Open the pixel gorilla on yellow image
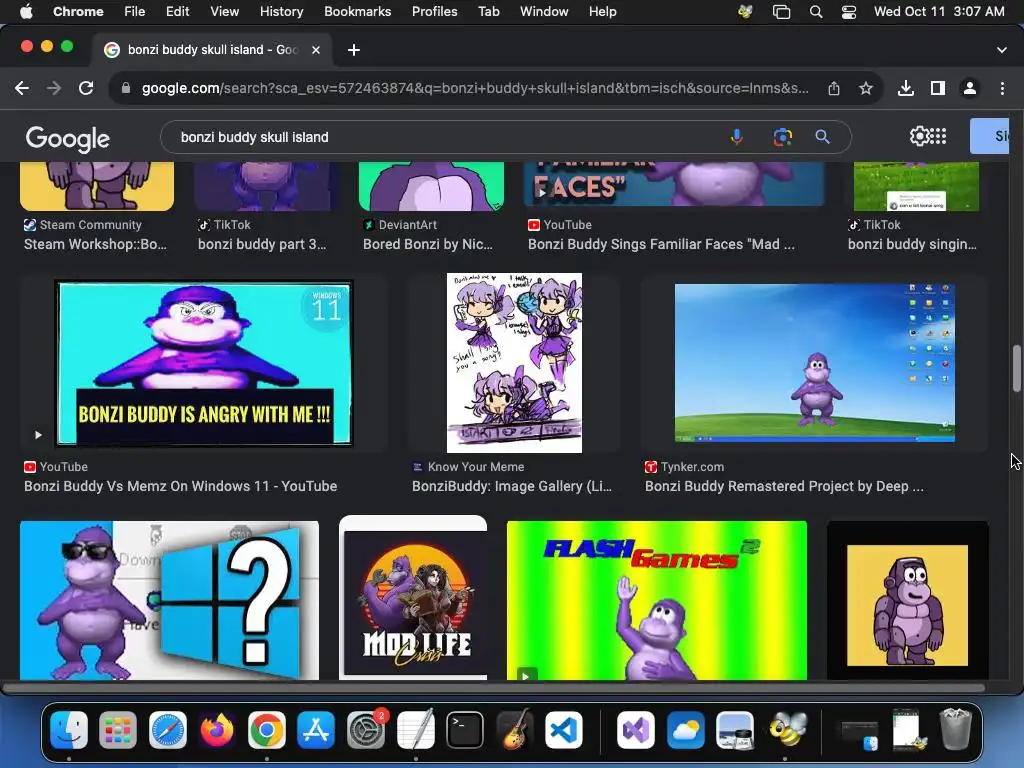Screen dimensions: 1024x768 pyautogui.click(x=907, y=605)
